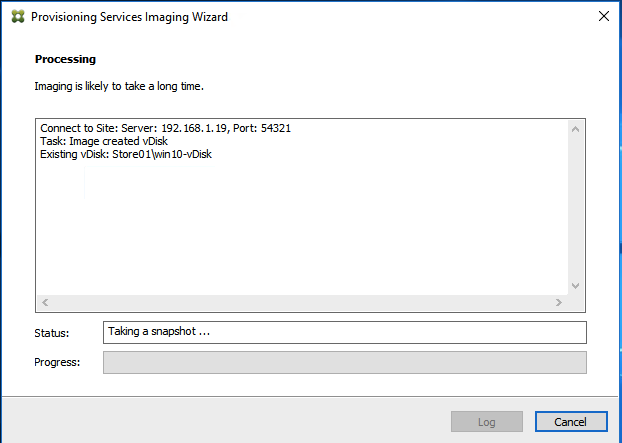
Task: Click the Status label
Action: (x=52, y=333)
